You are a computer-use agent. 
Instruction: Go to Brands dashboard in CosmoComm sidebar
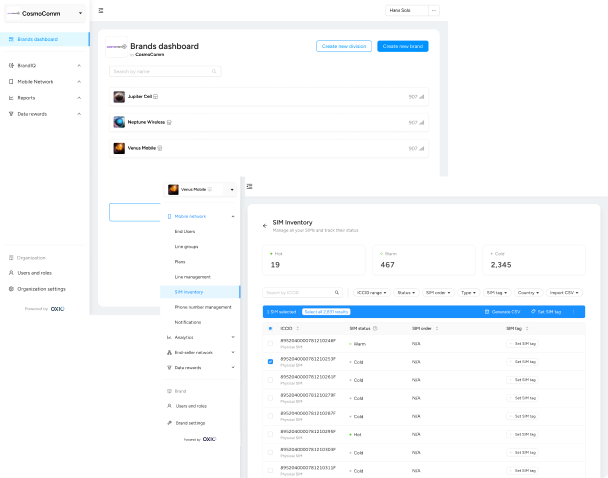click(x=45, y=39)
